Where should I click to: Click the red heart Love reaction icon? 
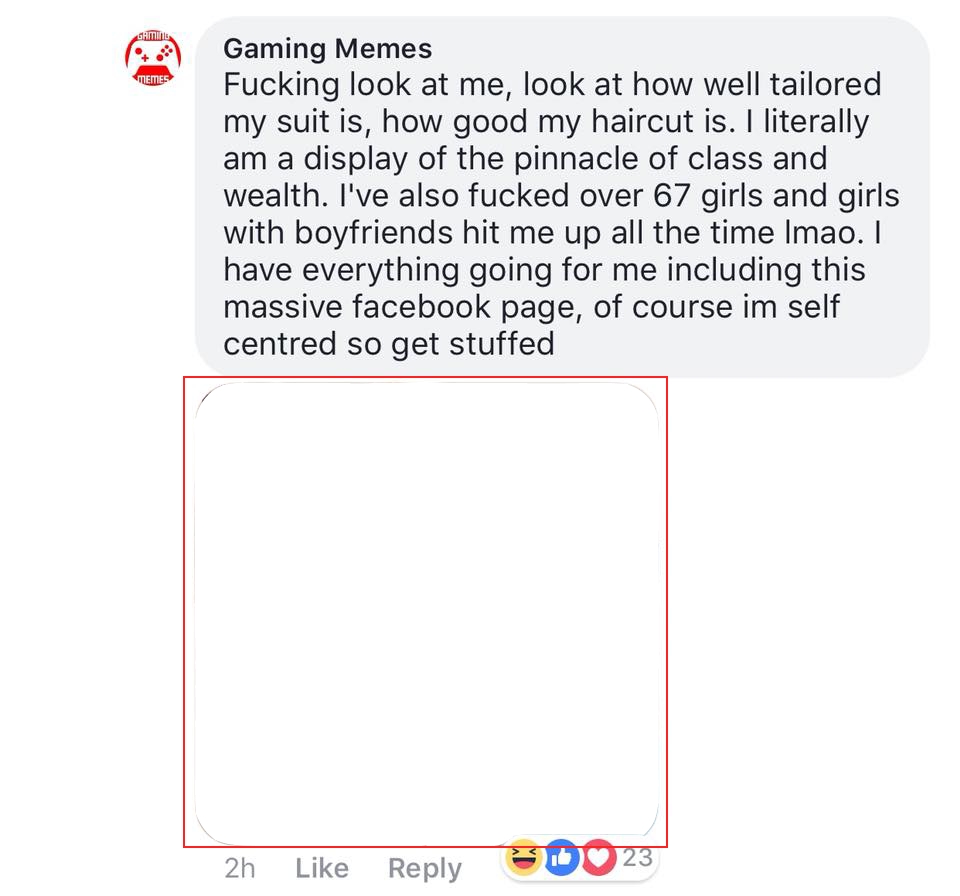tap(598, 857)
